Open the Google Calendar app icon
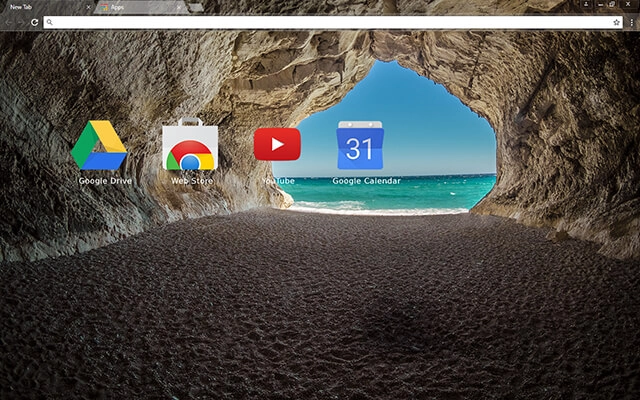This screenshot has width=640, height=400. [360, 145]
